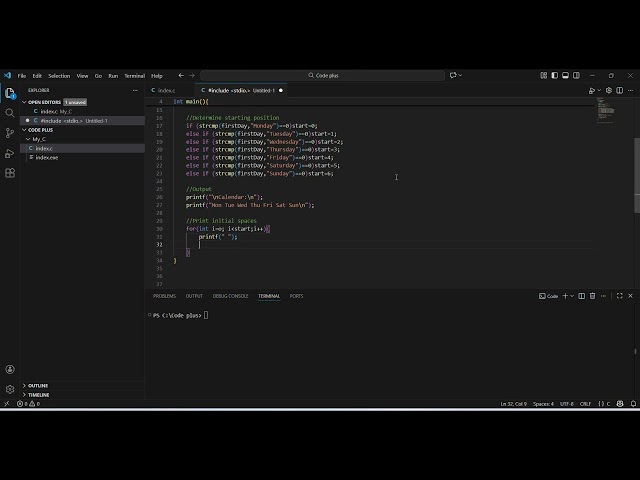Open the Accounts menu icon
This screenshot has width=640, height=480.
pyautogui.click(x=10, y=369)
